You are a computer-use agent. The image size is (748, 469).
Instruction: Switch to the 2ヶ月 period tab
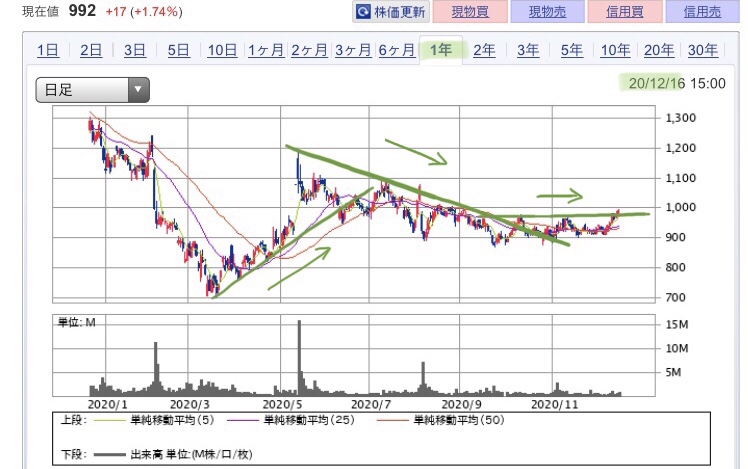[x=310, y=50]
